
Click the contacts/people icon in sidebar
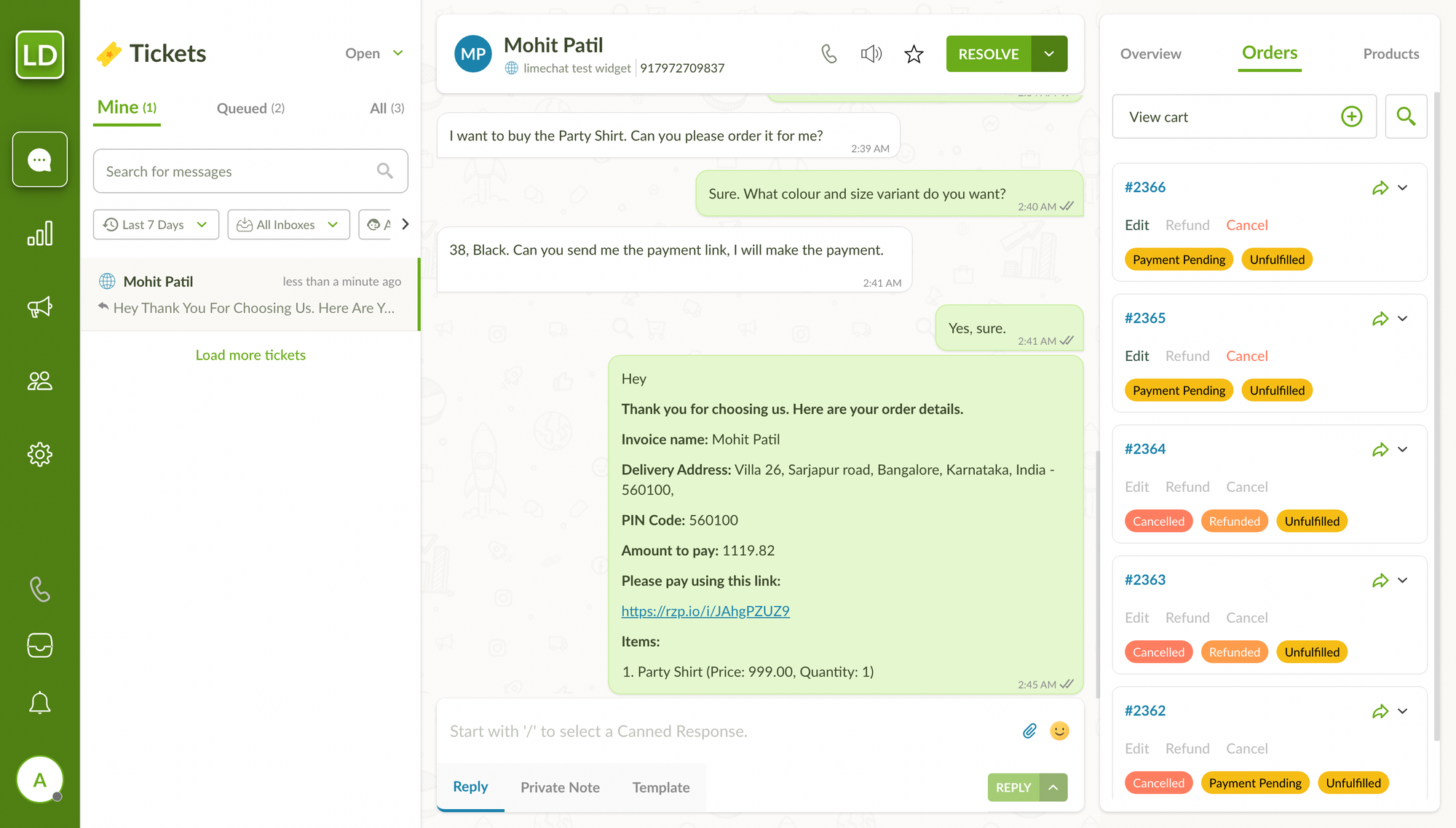40,380
